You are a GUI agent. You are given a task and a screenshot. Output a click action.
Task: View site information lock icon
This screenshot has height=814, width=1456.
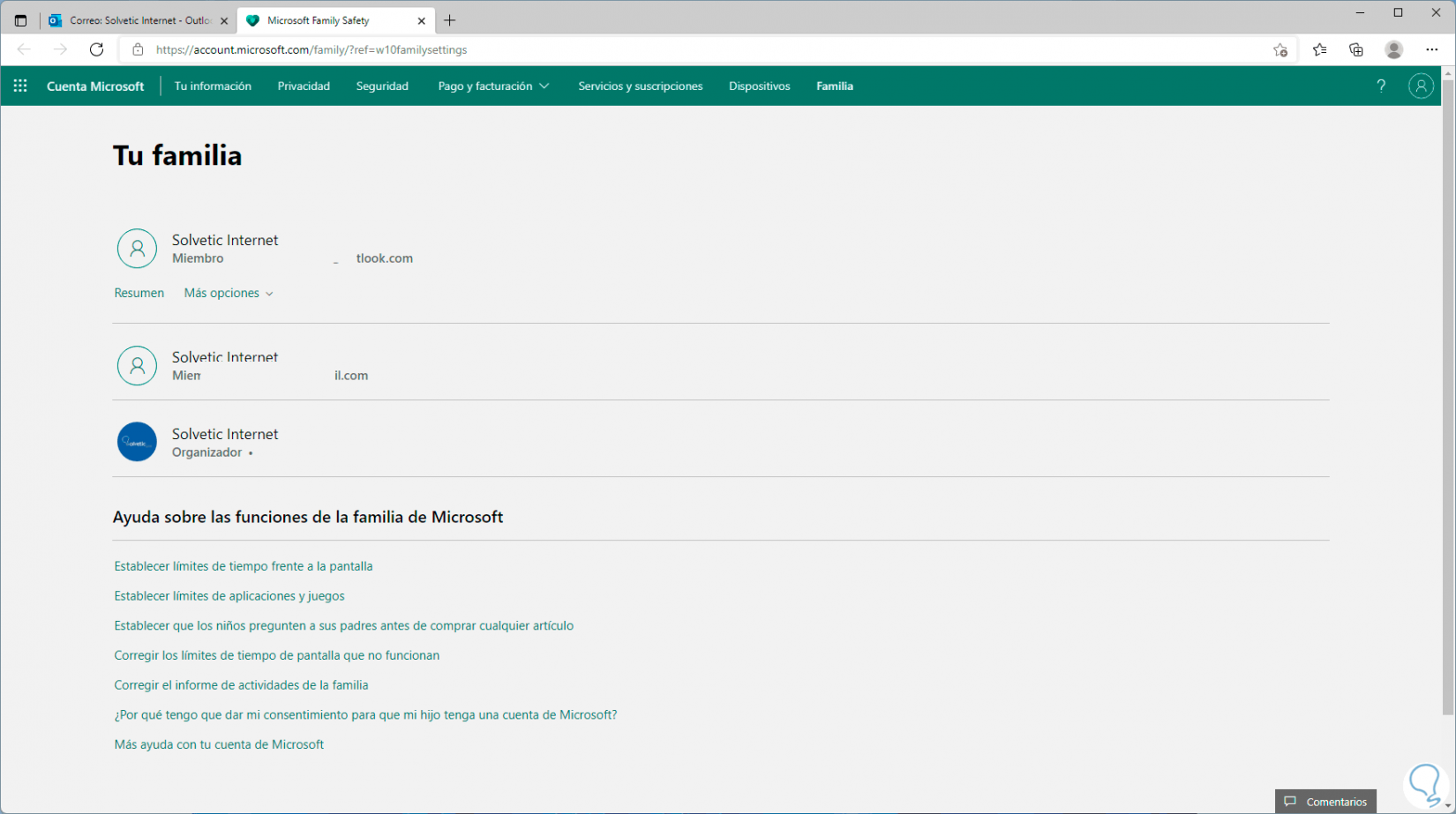pos(138,49)
